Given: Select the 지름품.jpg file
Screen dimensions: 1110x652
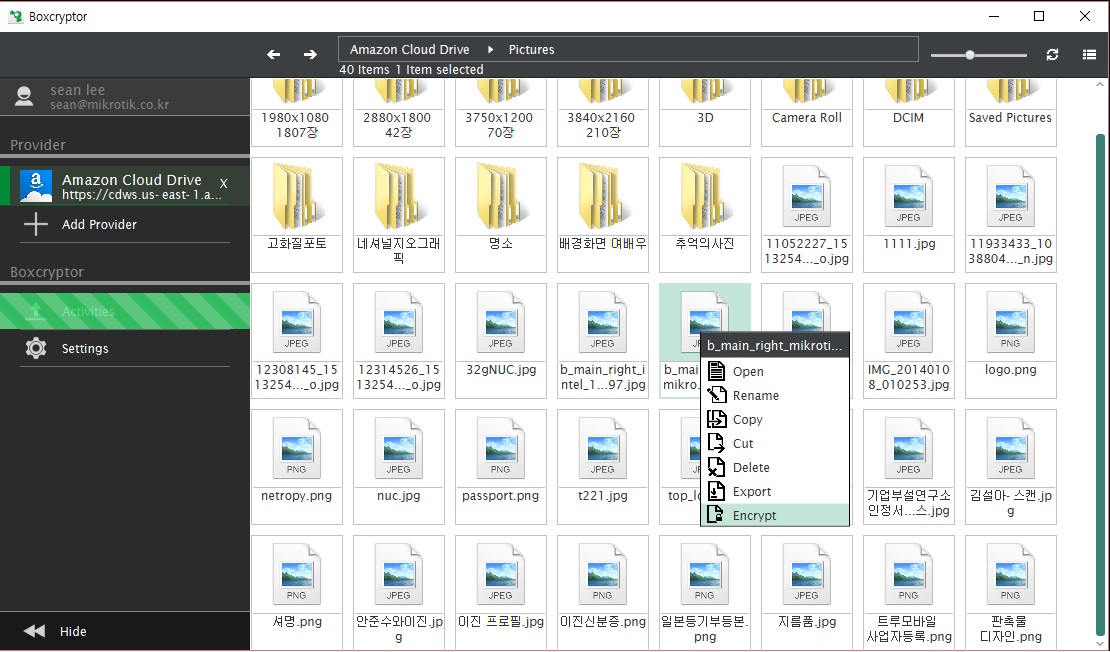Looking at the screenshot, I should click(806, 593).
